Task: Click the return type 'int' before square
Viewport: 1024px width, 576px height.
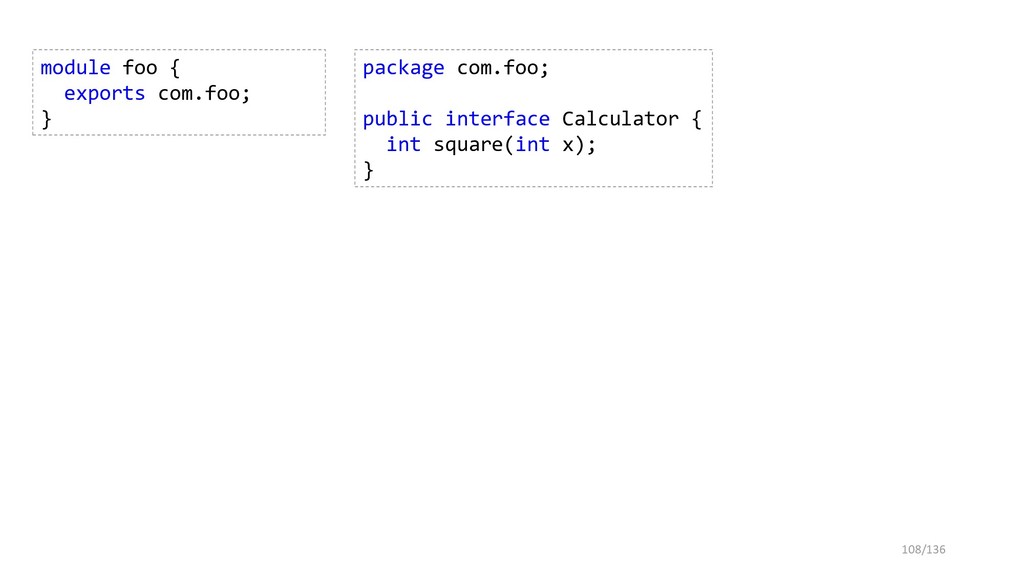Action: pyautogui.click(x=404, y=144)
